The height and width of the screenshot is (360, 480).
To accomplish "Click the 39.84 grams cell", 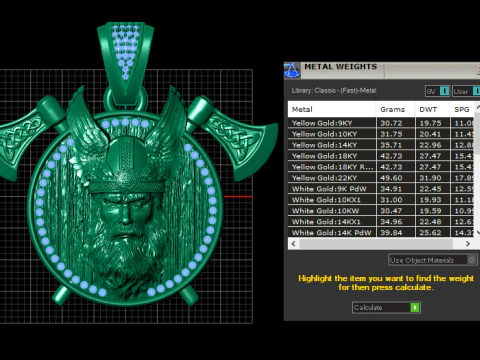I will pyautogui.click(x=396, y=232).
